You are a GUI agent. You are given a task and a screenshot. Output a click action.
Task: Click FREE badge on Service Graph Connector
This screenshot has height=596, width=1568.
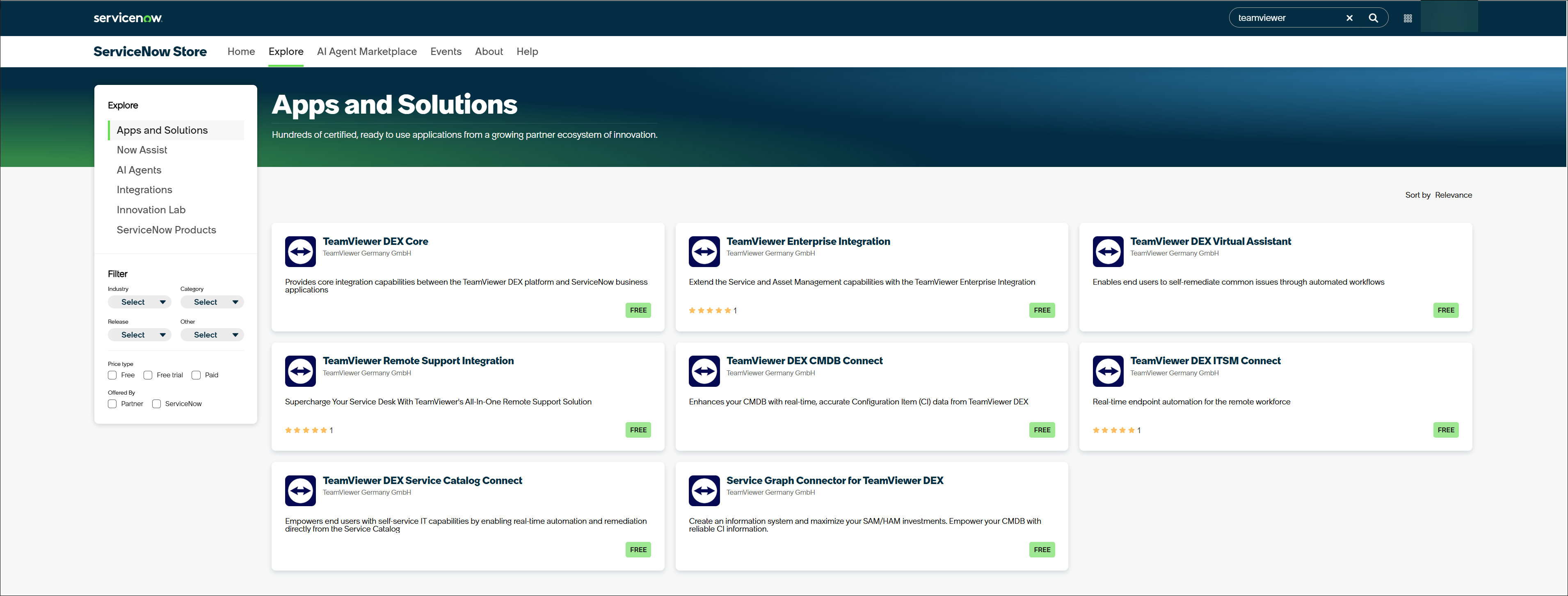click(1042, 550)
